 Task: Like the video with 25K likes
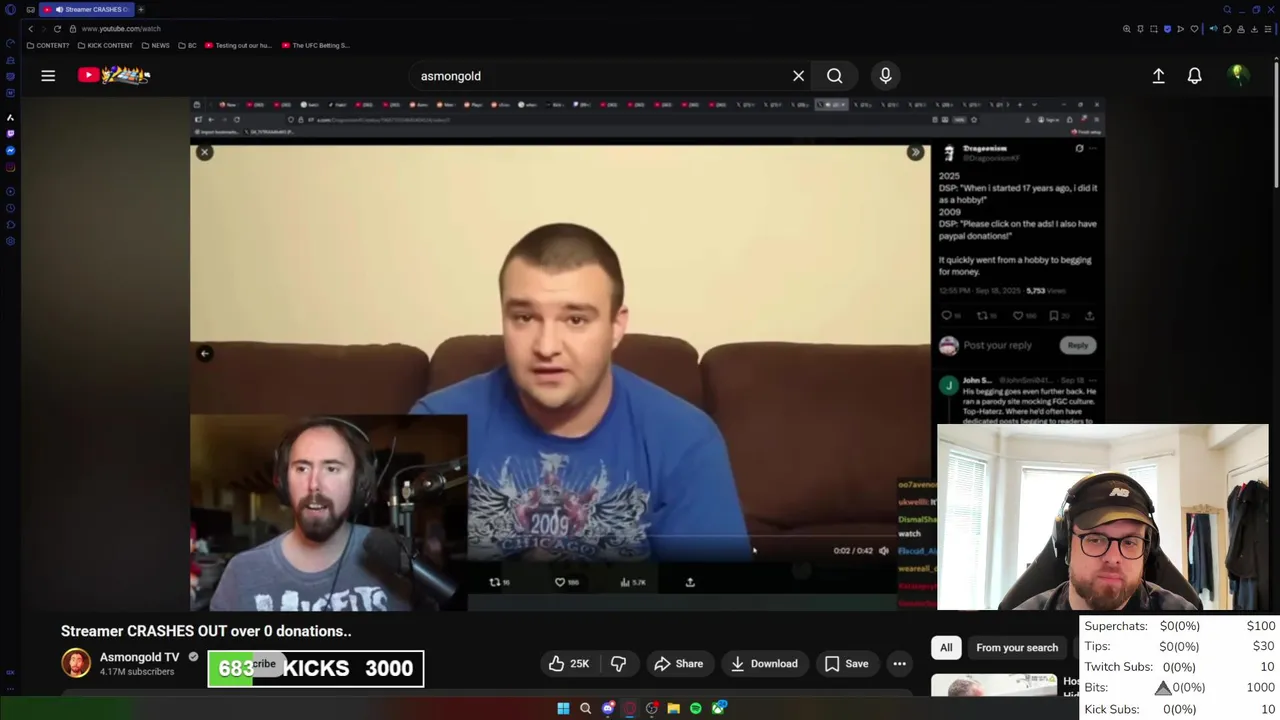(569, 664)
